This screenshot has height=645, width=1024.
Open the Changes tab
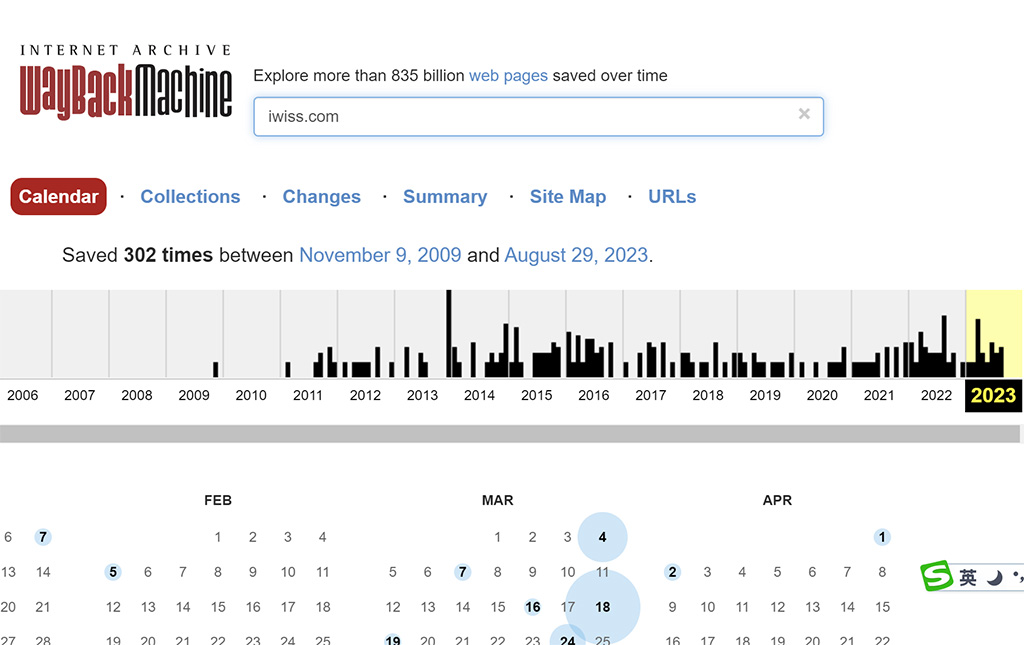coord(321,197)
